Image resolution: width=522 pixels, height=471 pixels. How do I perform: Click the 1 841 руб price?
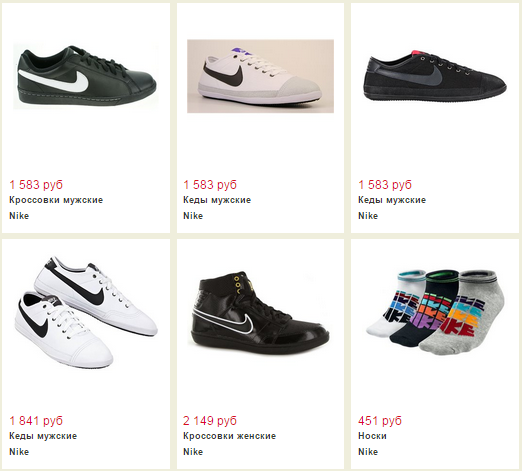coord(36,421)
